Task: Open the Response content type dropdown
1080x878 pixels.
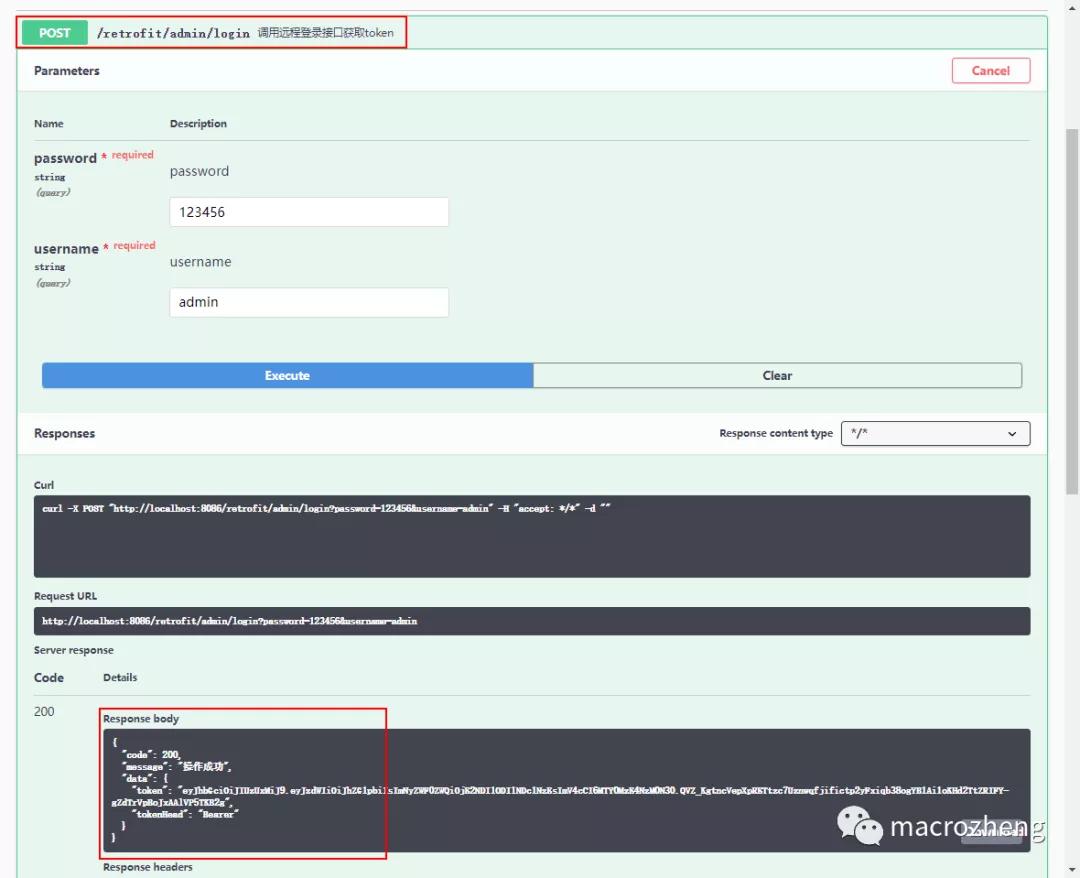Action: pos(935,433)
